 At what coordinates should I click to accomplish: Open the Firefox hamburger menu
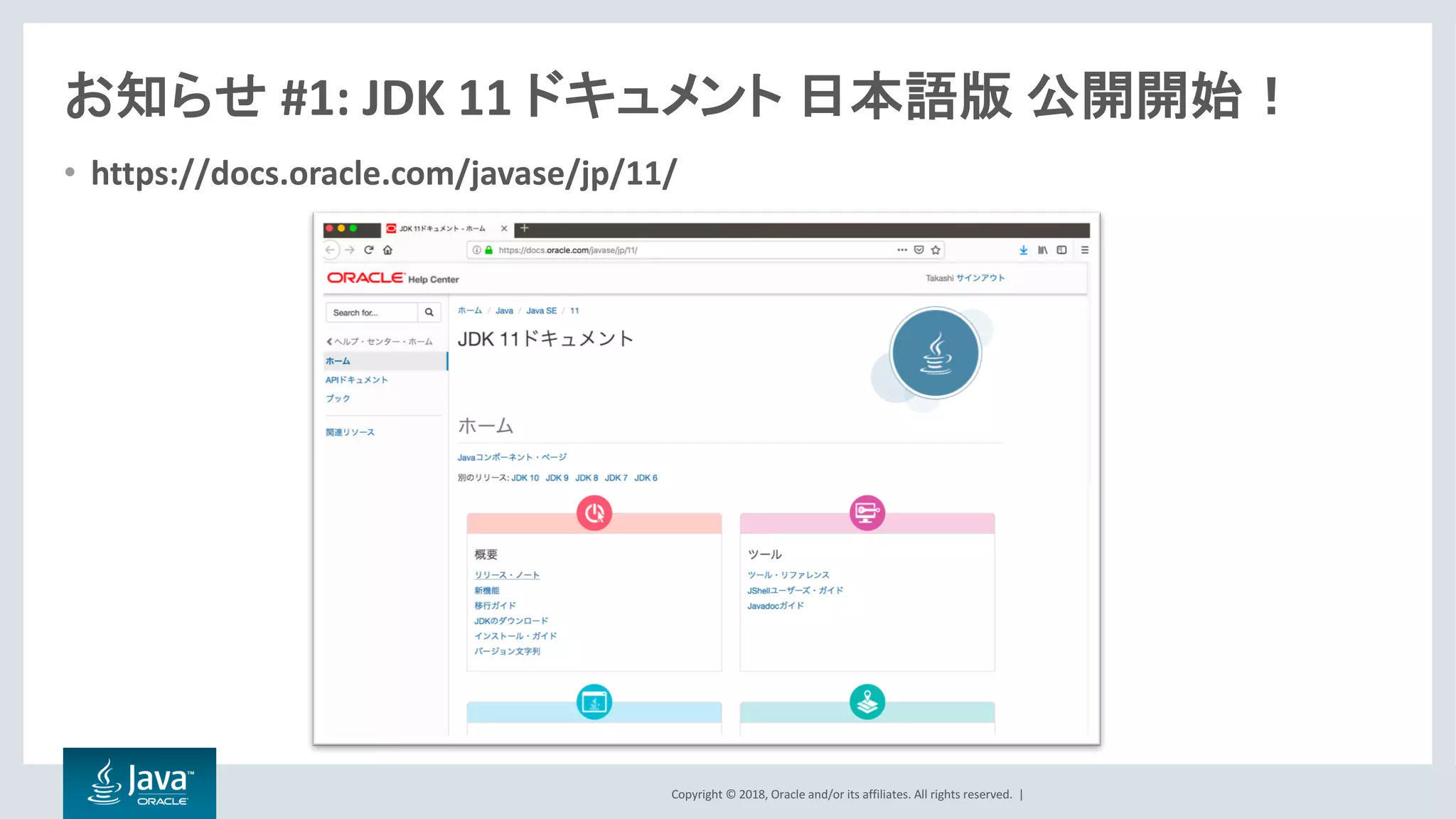click(1084, 250)
